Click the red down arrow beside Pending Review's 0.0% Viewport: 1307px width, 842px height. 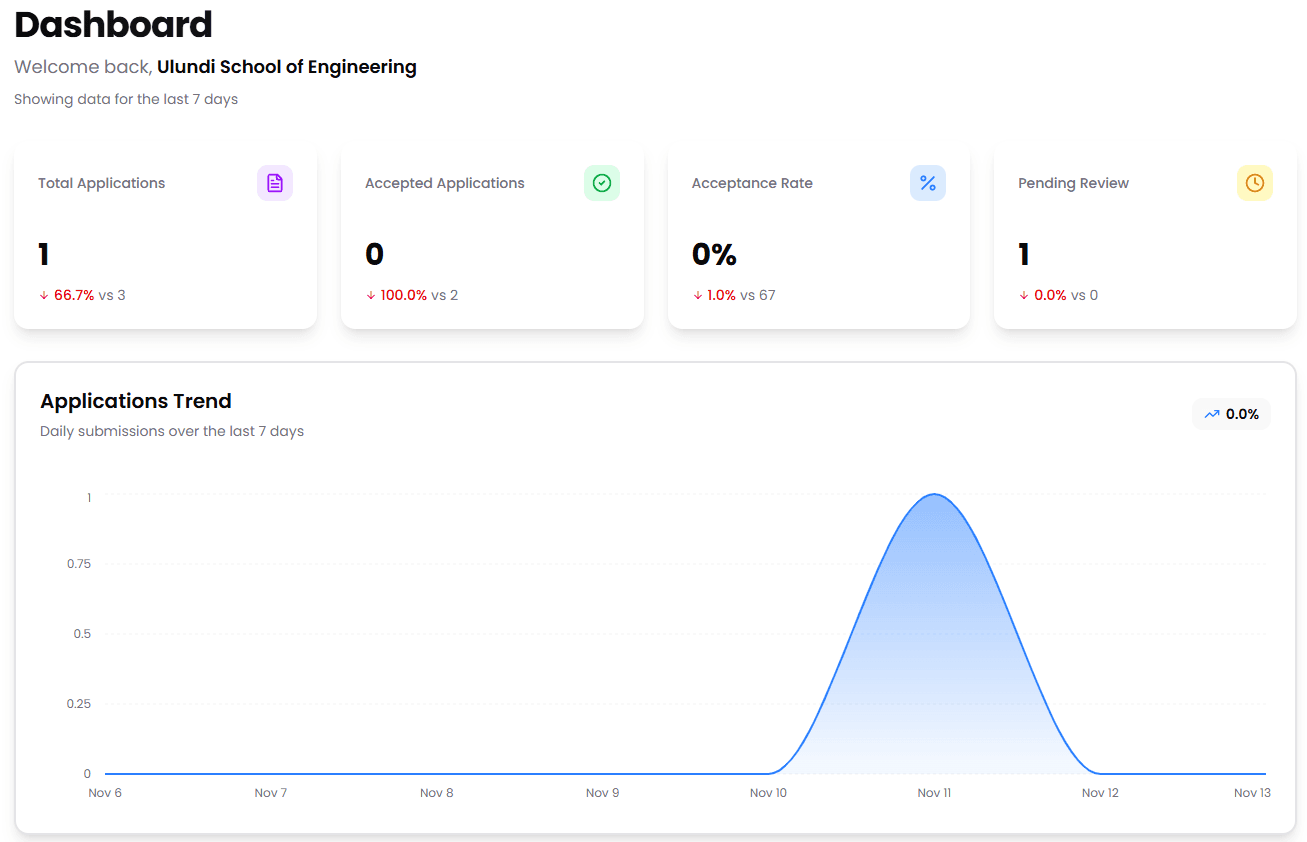[1026, 295]
